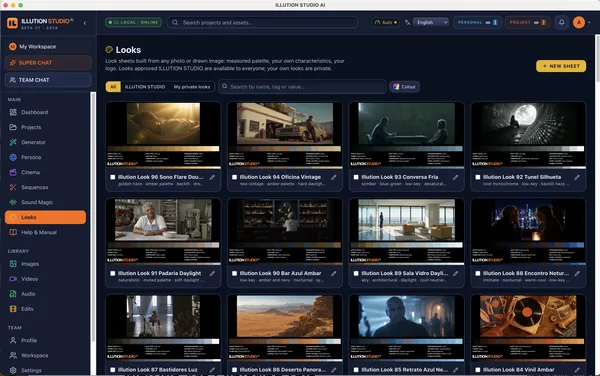Click the Local Online status badge
600x376 pixels.
pyautogui.click(x=133, y=23)
